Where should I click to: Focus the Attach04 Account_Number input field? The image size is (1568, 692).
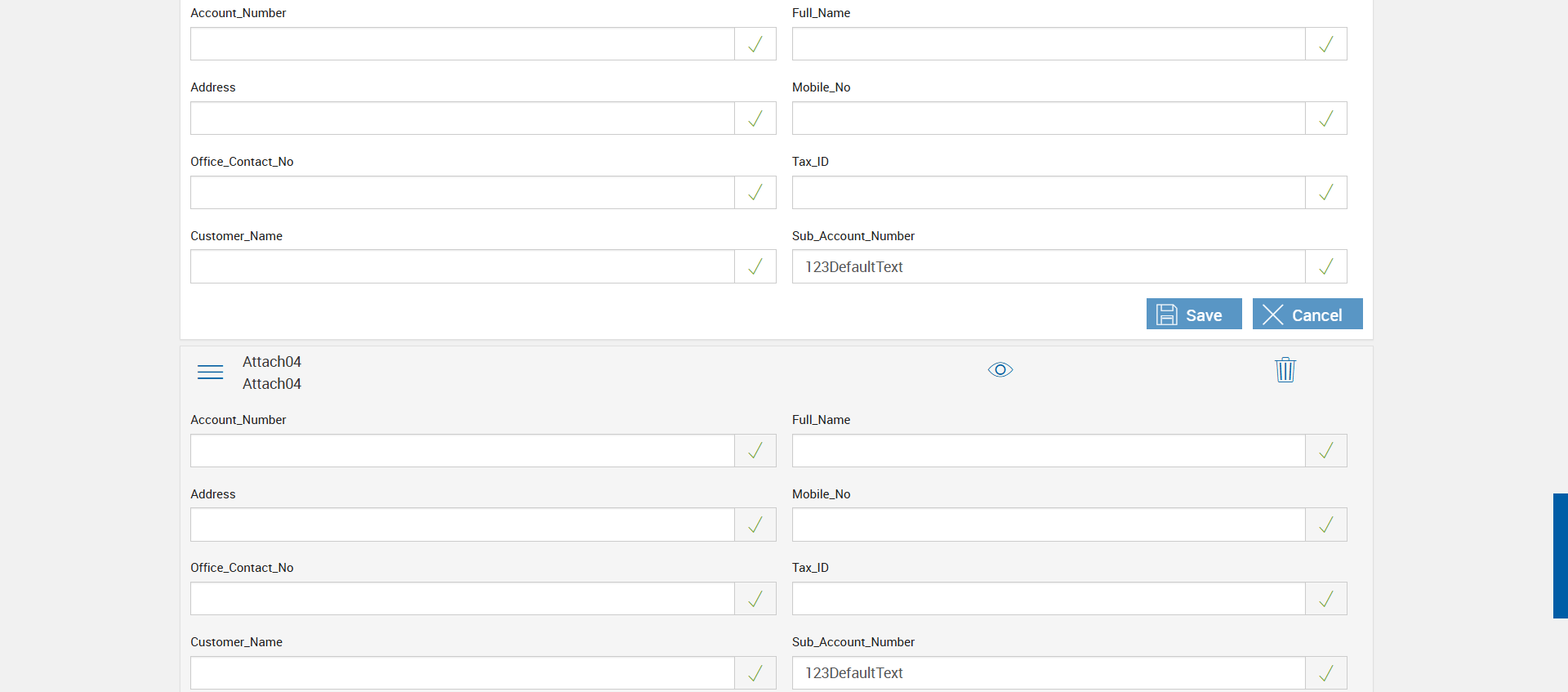(462, 451)
